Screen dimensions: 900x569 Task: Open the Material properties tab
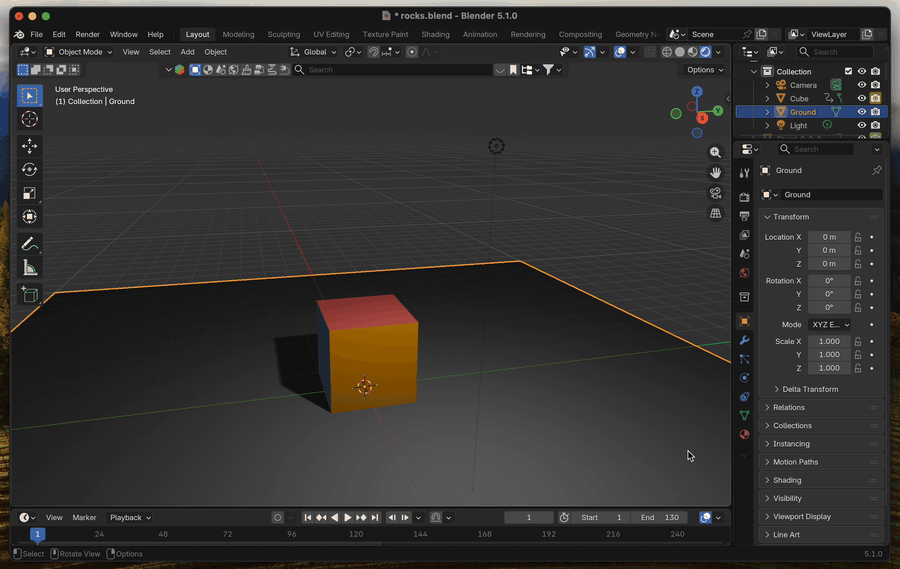744,435
